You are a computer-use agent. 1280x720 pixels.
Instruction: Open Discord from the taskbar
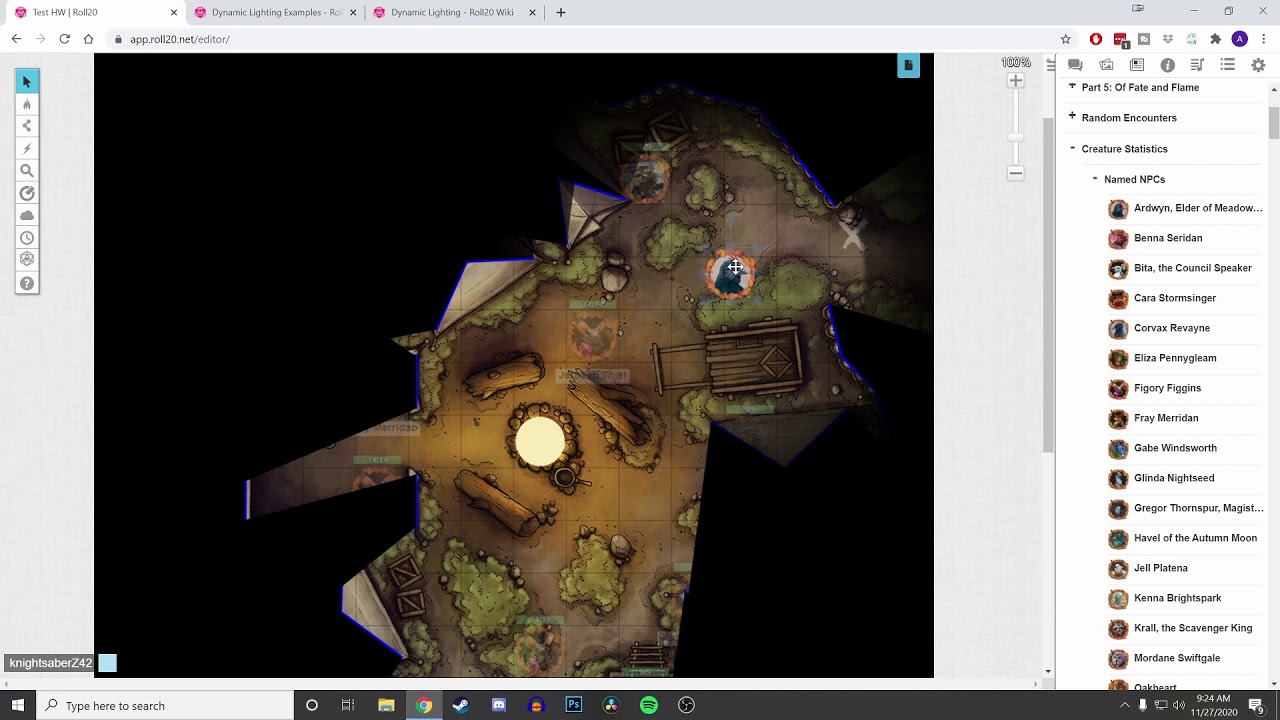(499, 706)
